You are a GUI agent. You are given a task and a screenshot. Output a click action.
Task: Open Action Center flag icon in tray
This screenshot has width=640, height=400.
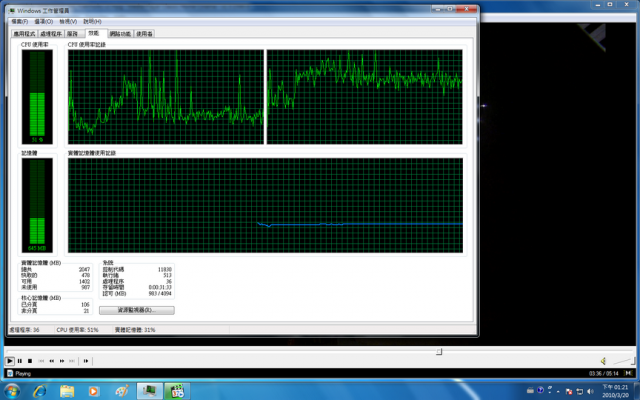pos(569,391)
